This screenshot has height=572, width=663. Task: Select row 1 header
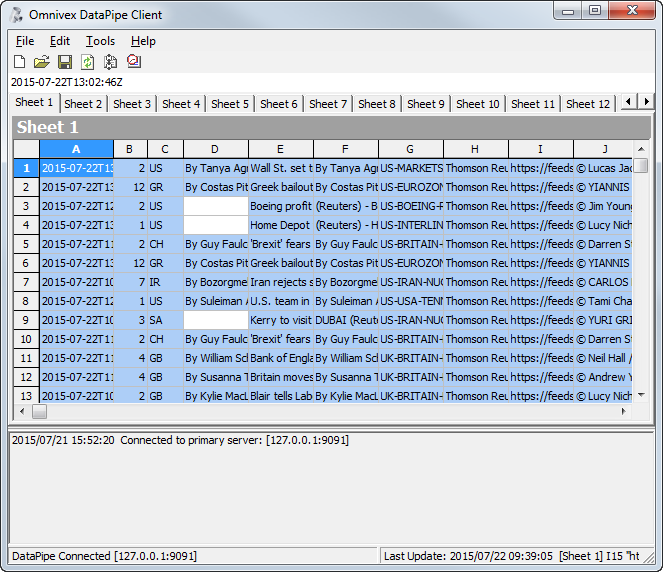(x=26, y=168)
